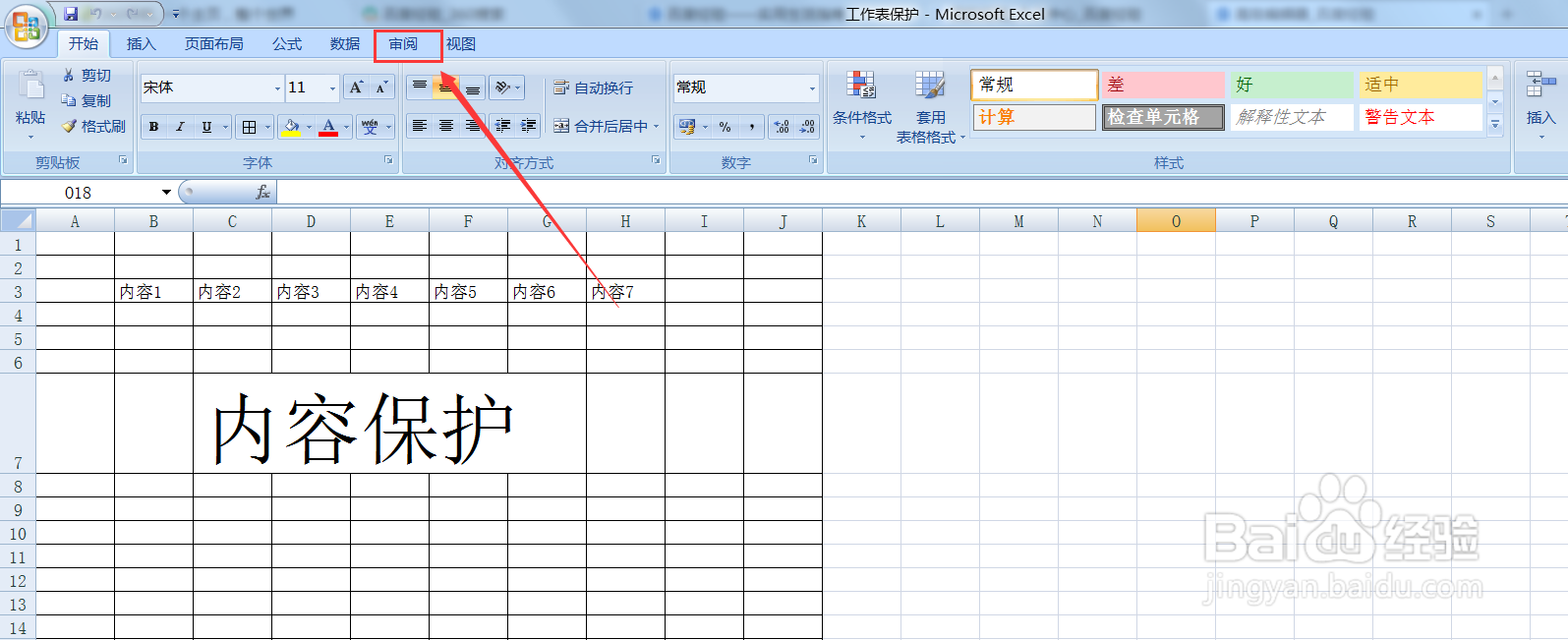The image size is (1568, 640).
Task: Apply percent style format
Action: (x=725, y=127)
